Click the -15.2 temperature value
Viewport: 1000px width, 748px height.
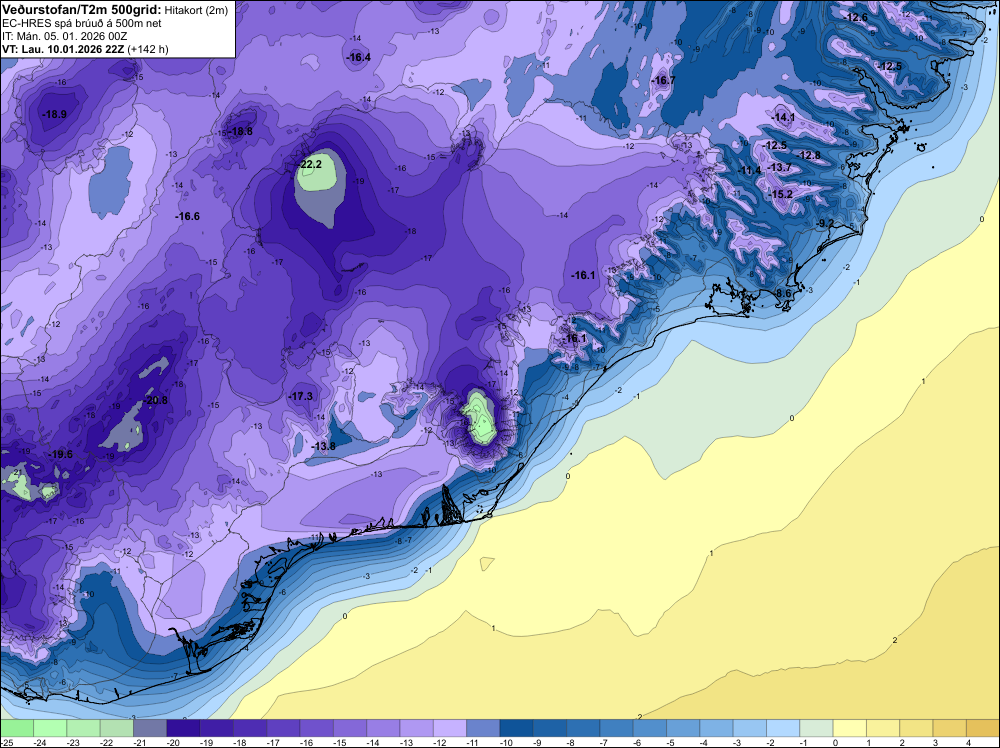781,194
